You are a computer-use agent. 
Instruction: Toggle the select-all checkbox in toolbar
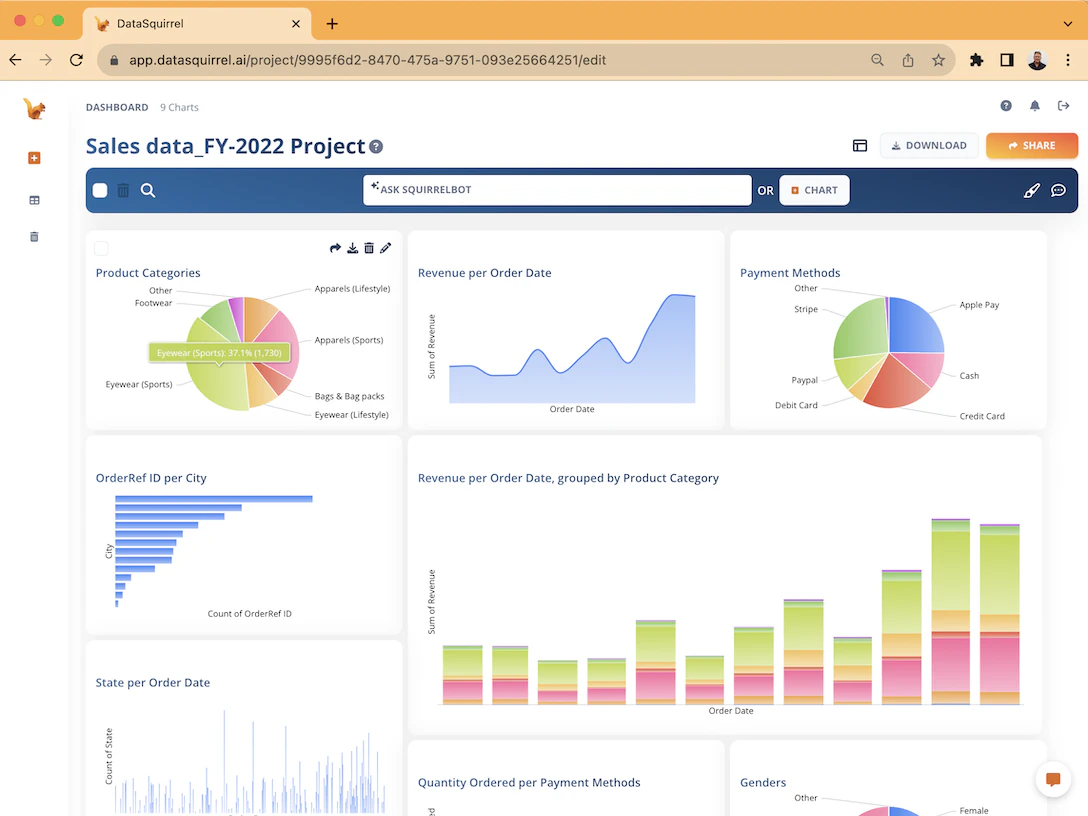[100, 190]
